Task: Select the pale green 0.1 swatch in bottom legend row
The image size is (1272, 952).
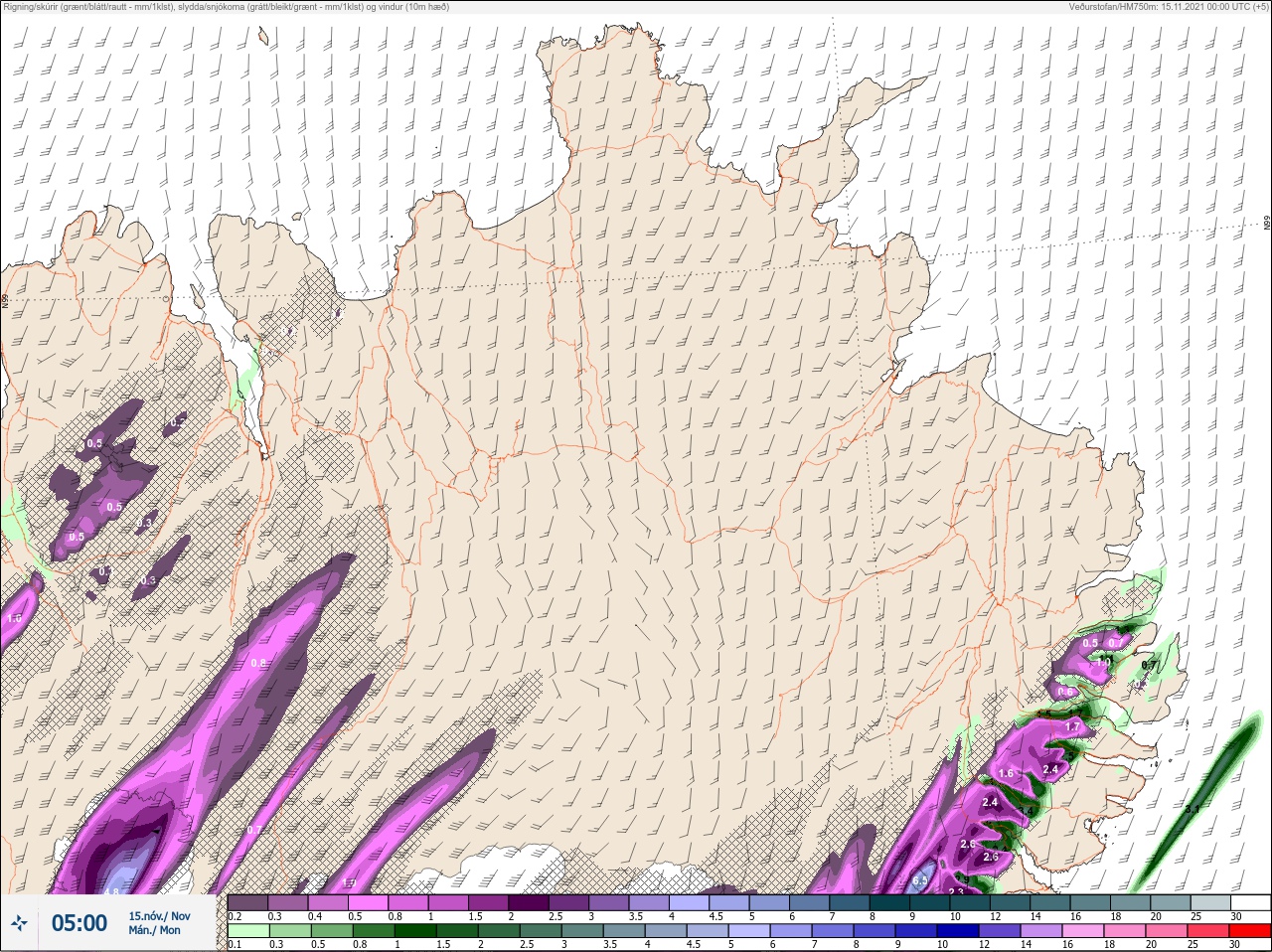Action: [249, 931]
